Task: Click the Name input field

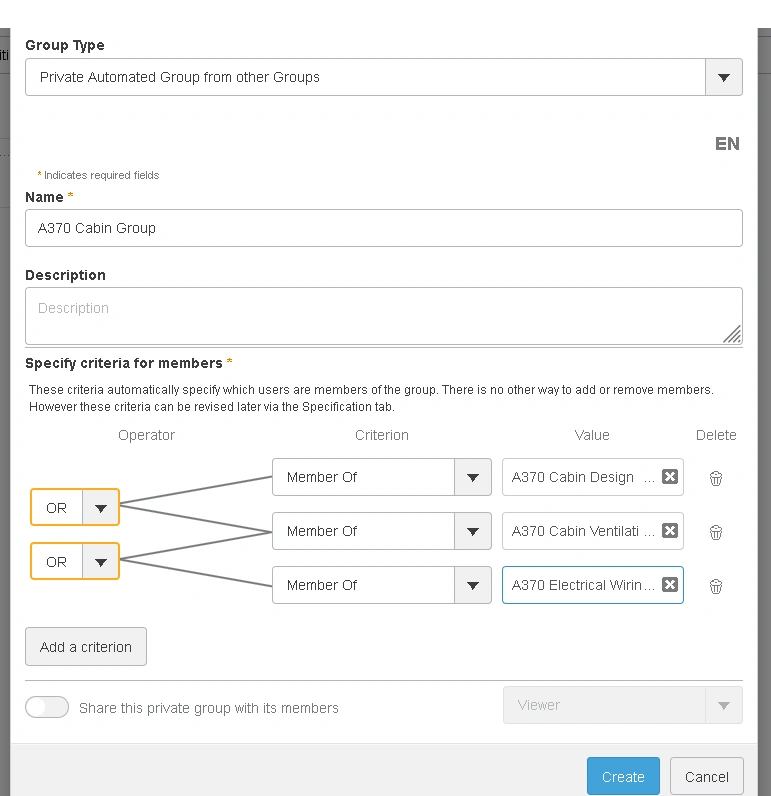Action: click(x=383, y=228)
